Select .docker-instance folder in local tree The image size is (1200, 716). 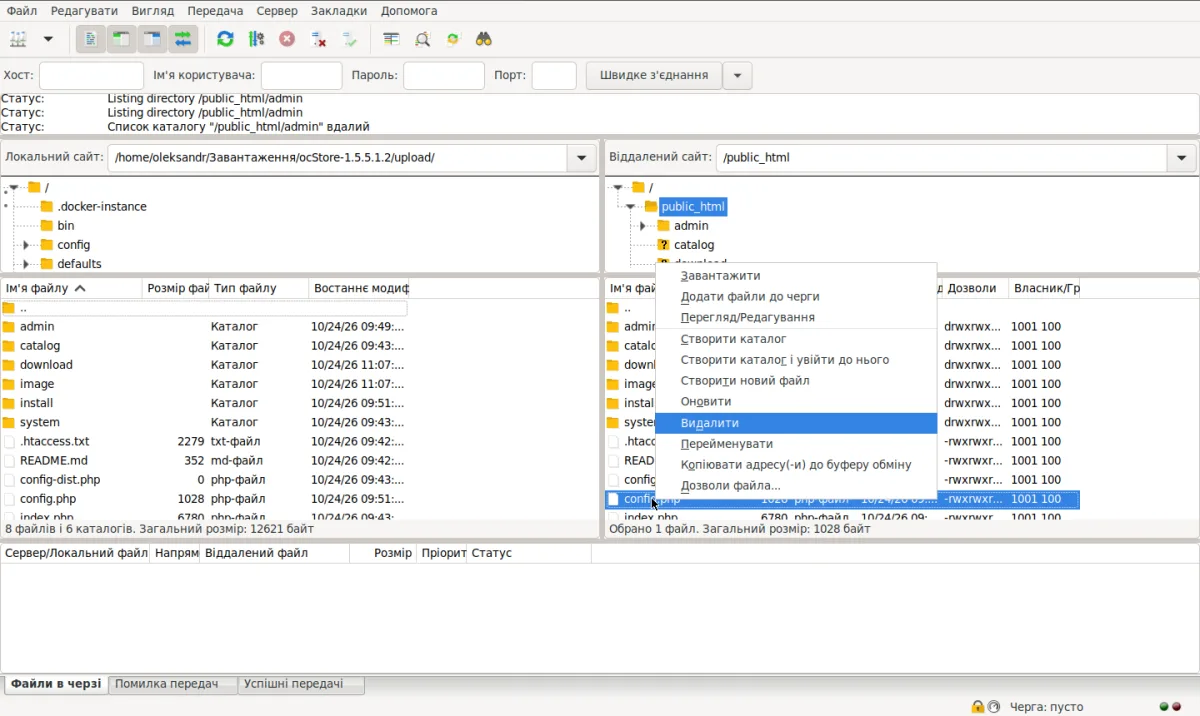point(101,207)
